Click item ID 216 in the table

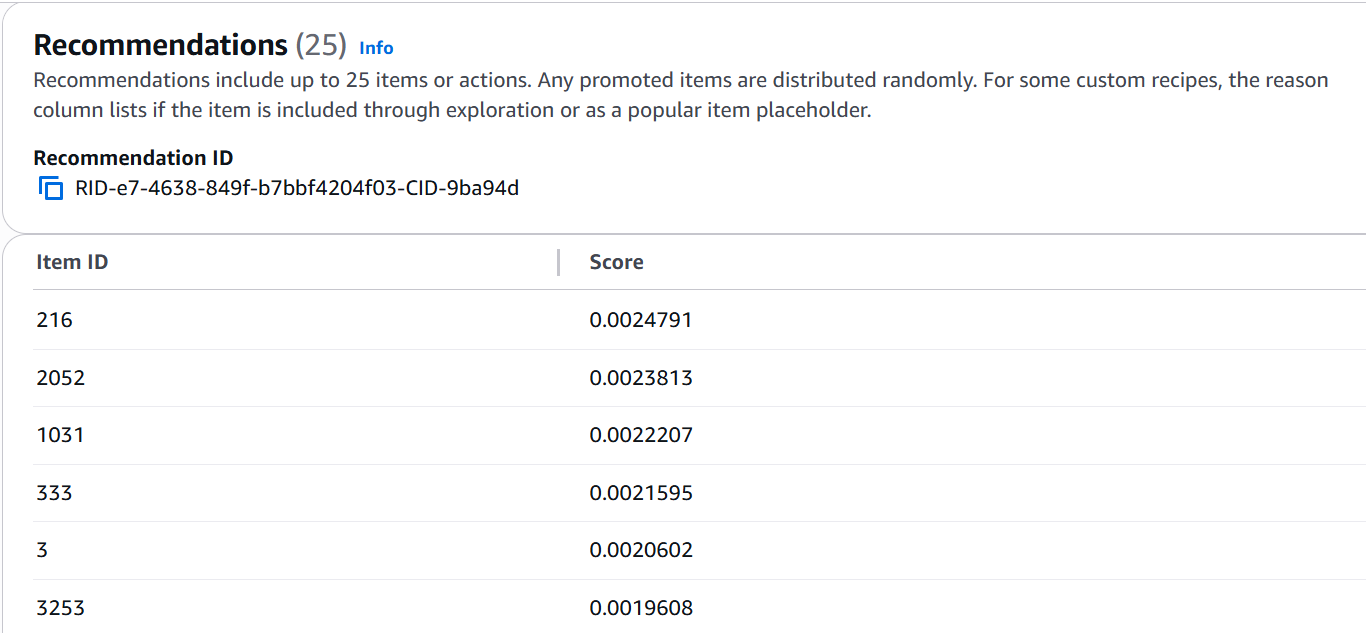click(54, 320)
